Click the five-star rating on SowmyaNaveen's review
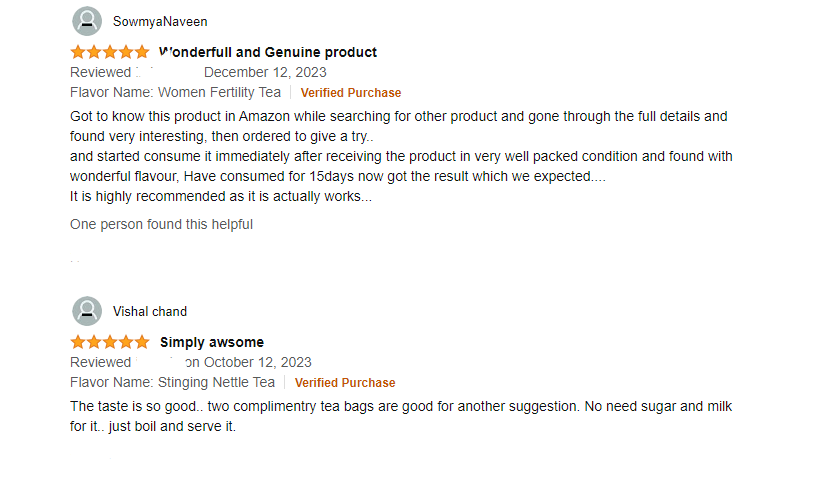The image size is (831, 488). [x=110, y=52]
